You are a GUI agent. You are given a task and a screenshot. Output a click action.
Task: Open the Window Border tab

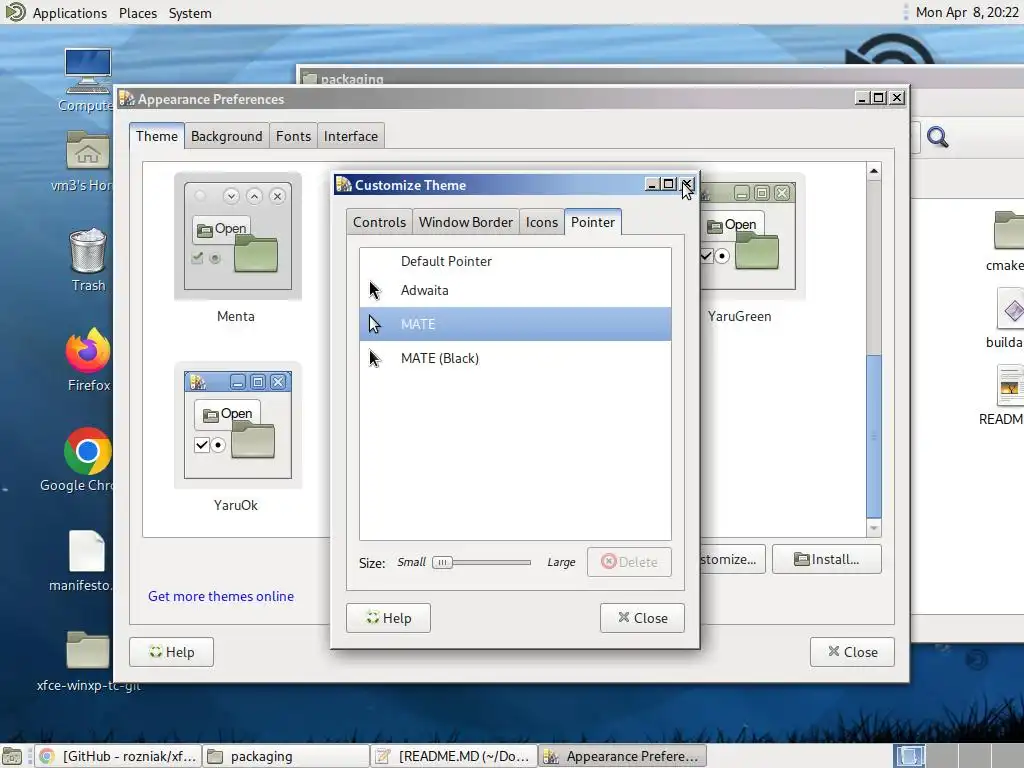point(466,222)
